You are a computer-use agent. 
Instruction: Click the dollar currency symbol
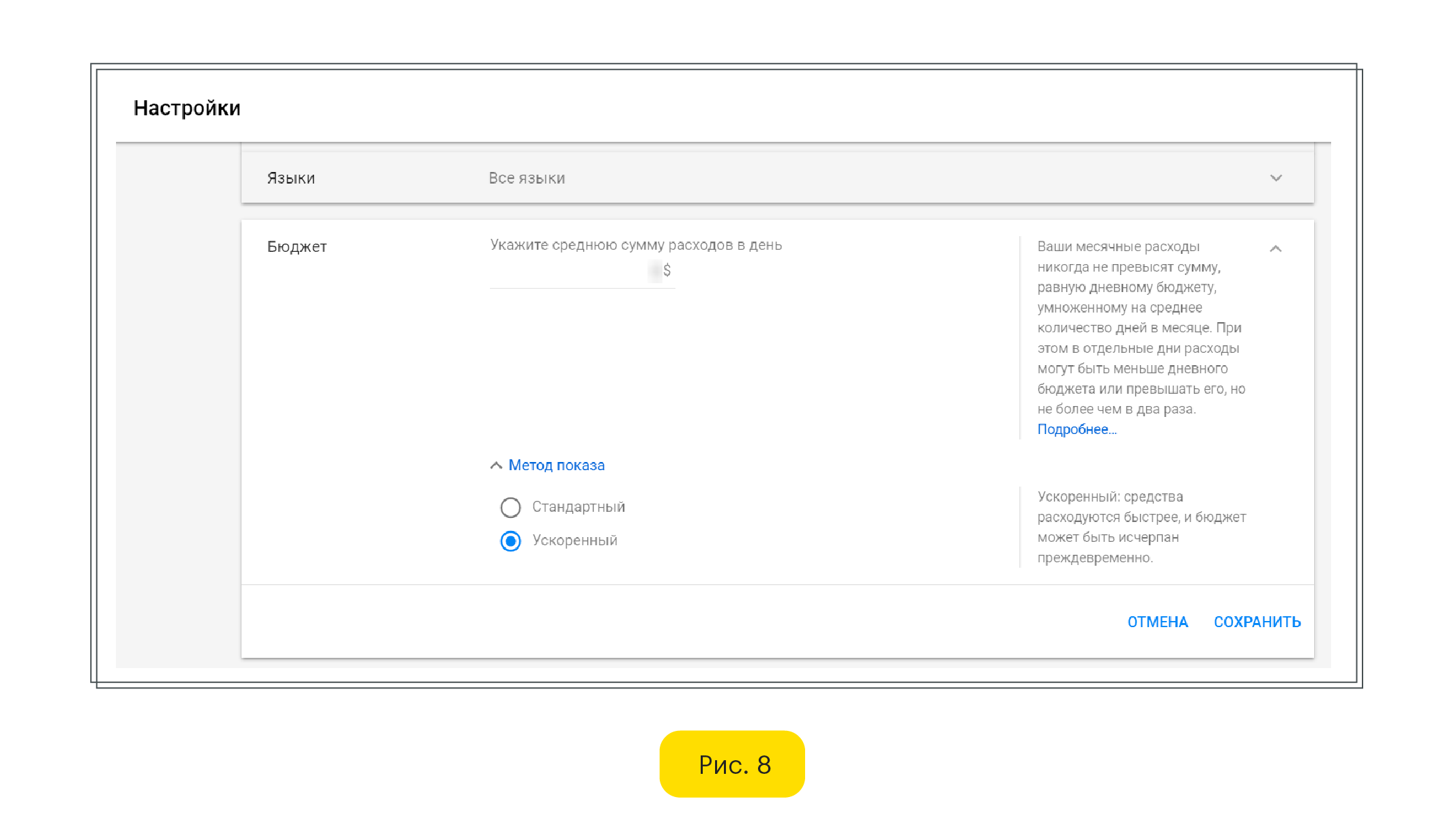point(667,271)
